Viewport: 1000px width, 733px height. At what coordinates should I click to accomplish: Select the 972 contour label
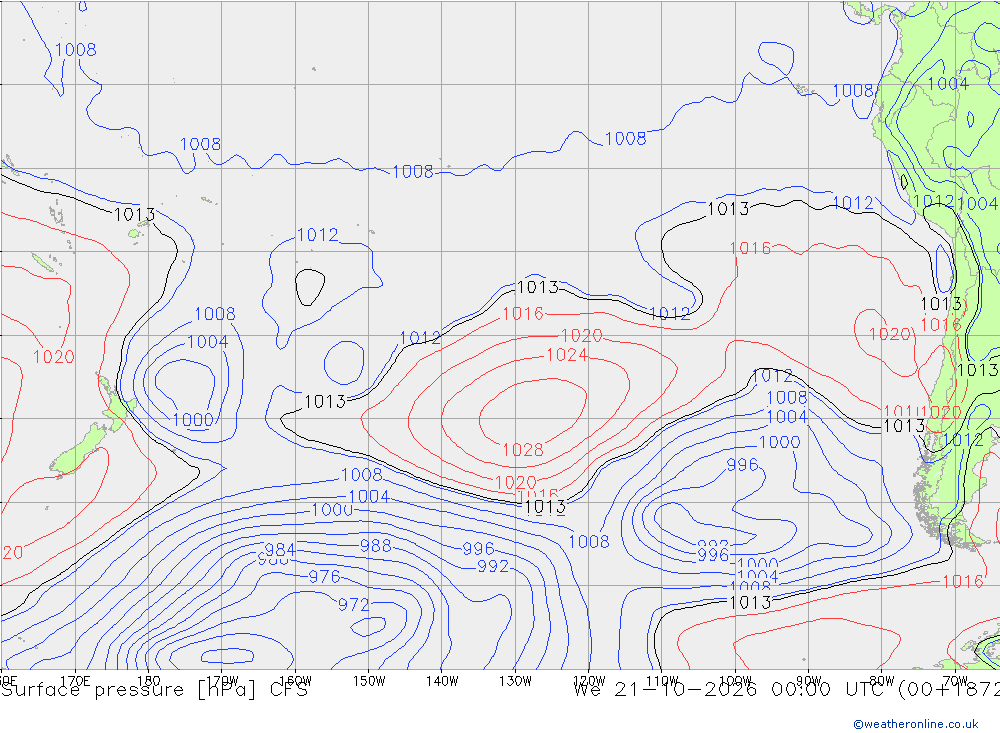353,604
